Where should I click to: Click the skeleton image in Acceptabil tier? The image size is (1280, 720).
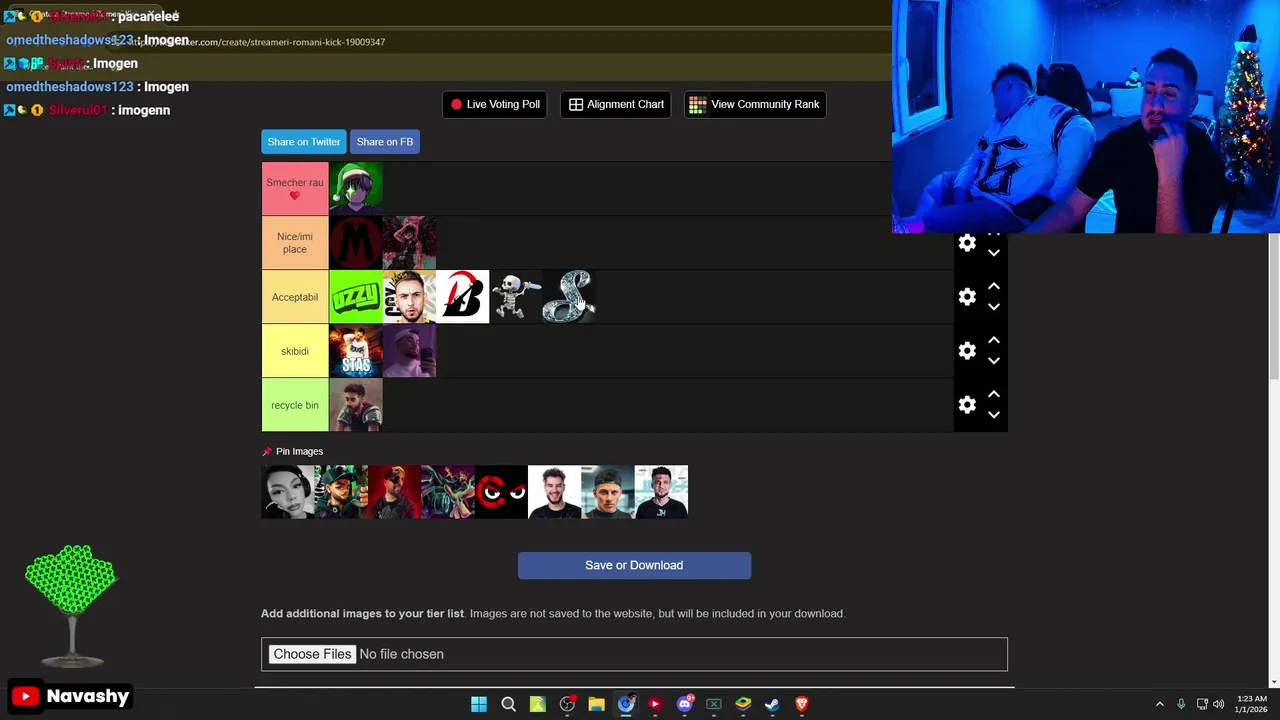(x=515, y=297)
